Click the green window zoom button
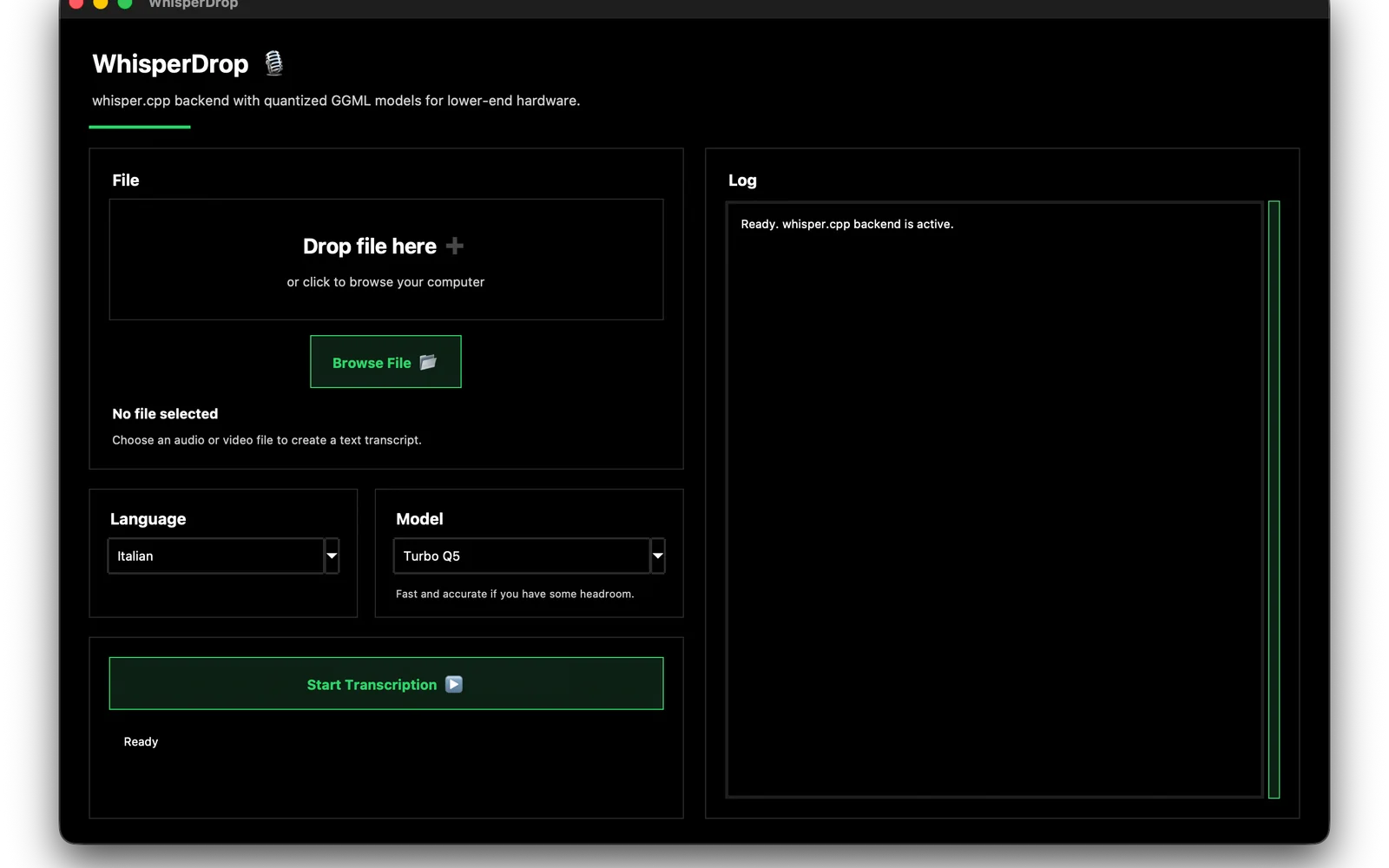The height and width of the screenshot is (868, 1389). [x=125, y=3]
